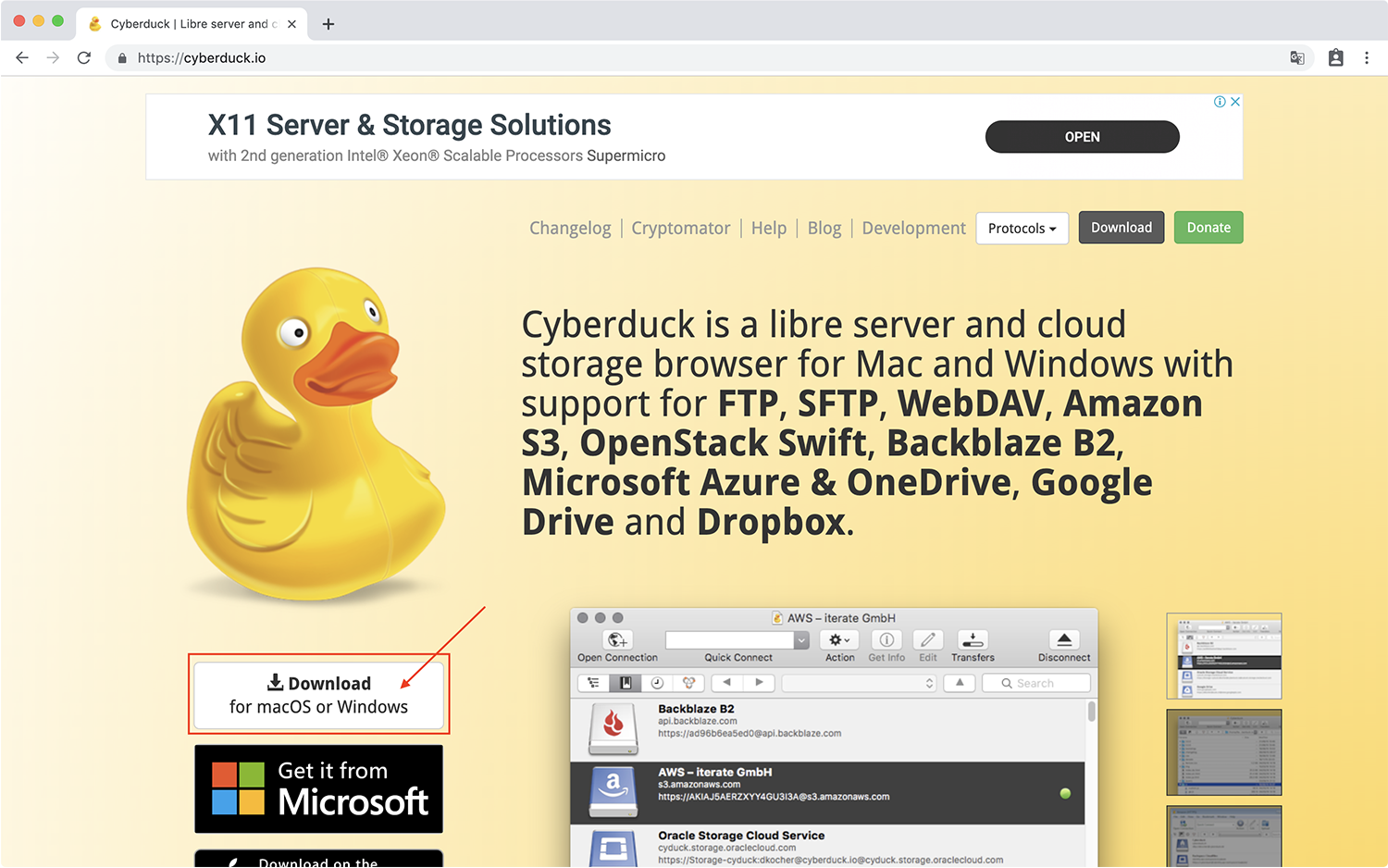
Task: Click the forward triangle in Cyberduck toolbar
Action: 759,683
